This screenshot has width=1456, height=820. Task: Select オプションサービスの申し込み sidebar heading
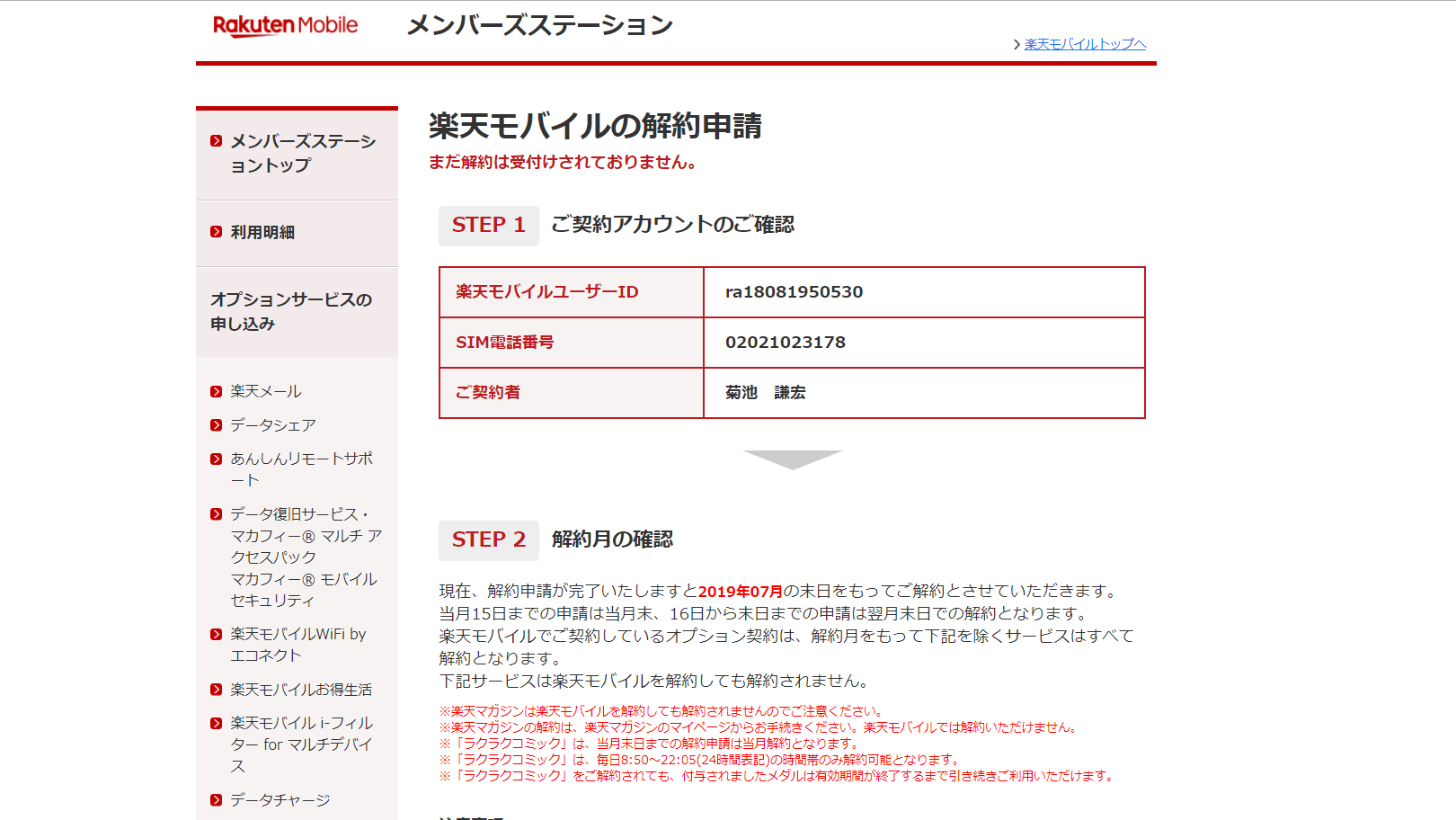tap(291, 311)
